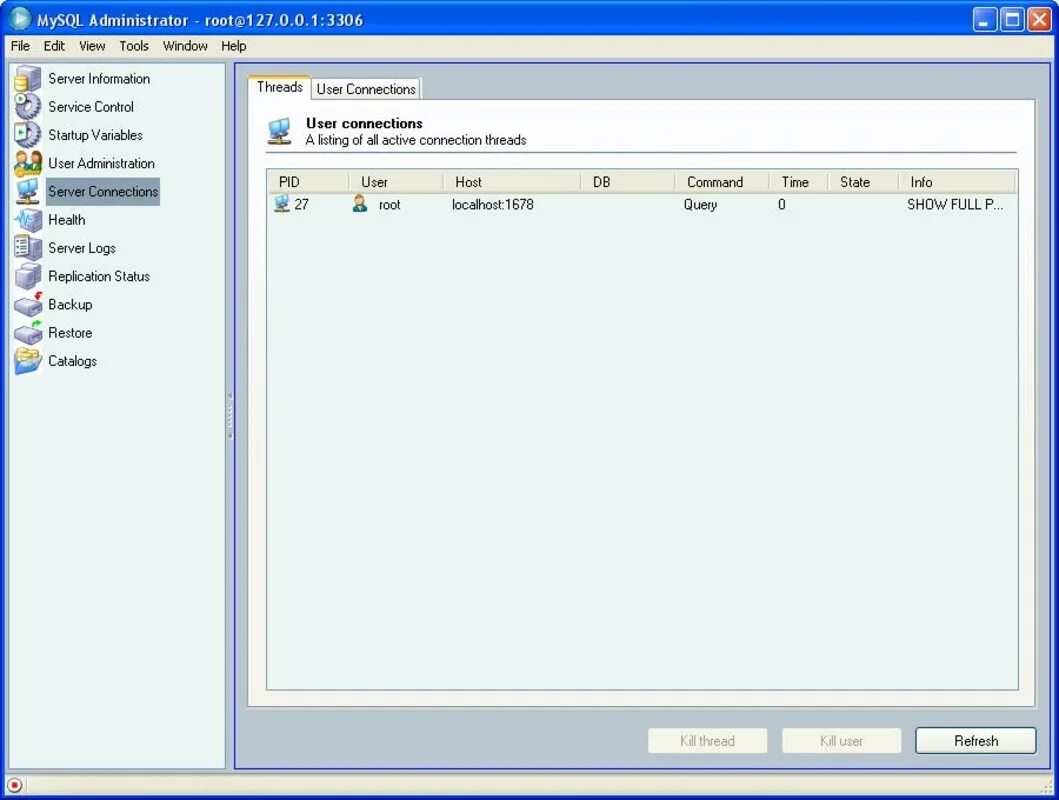Close the MySQL Administrator window
The image size is (1059, 800).
click(1039, 20)
